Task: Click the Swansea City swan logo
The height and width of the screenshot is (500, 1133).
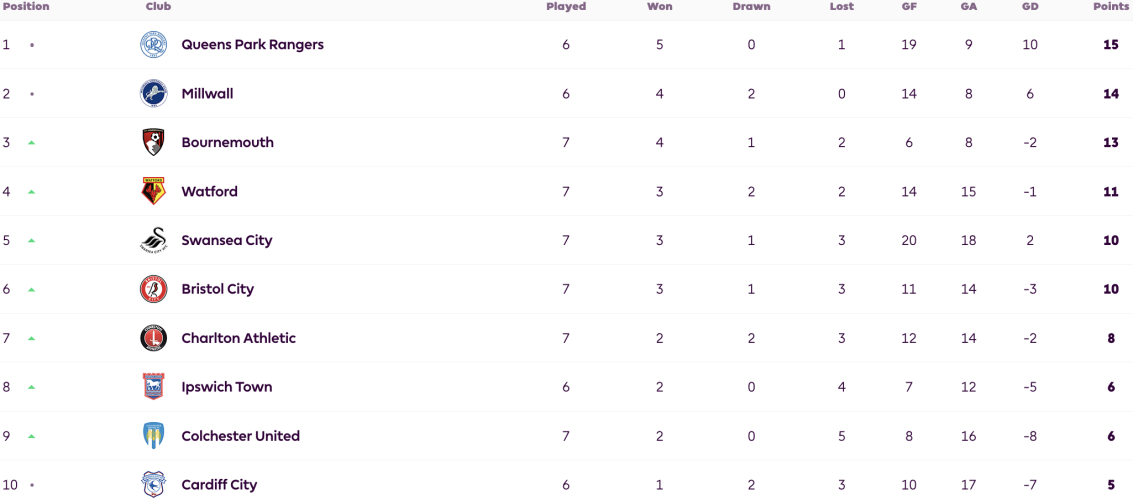Action: 153,241
